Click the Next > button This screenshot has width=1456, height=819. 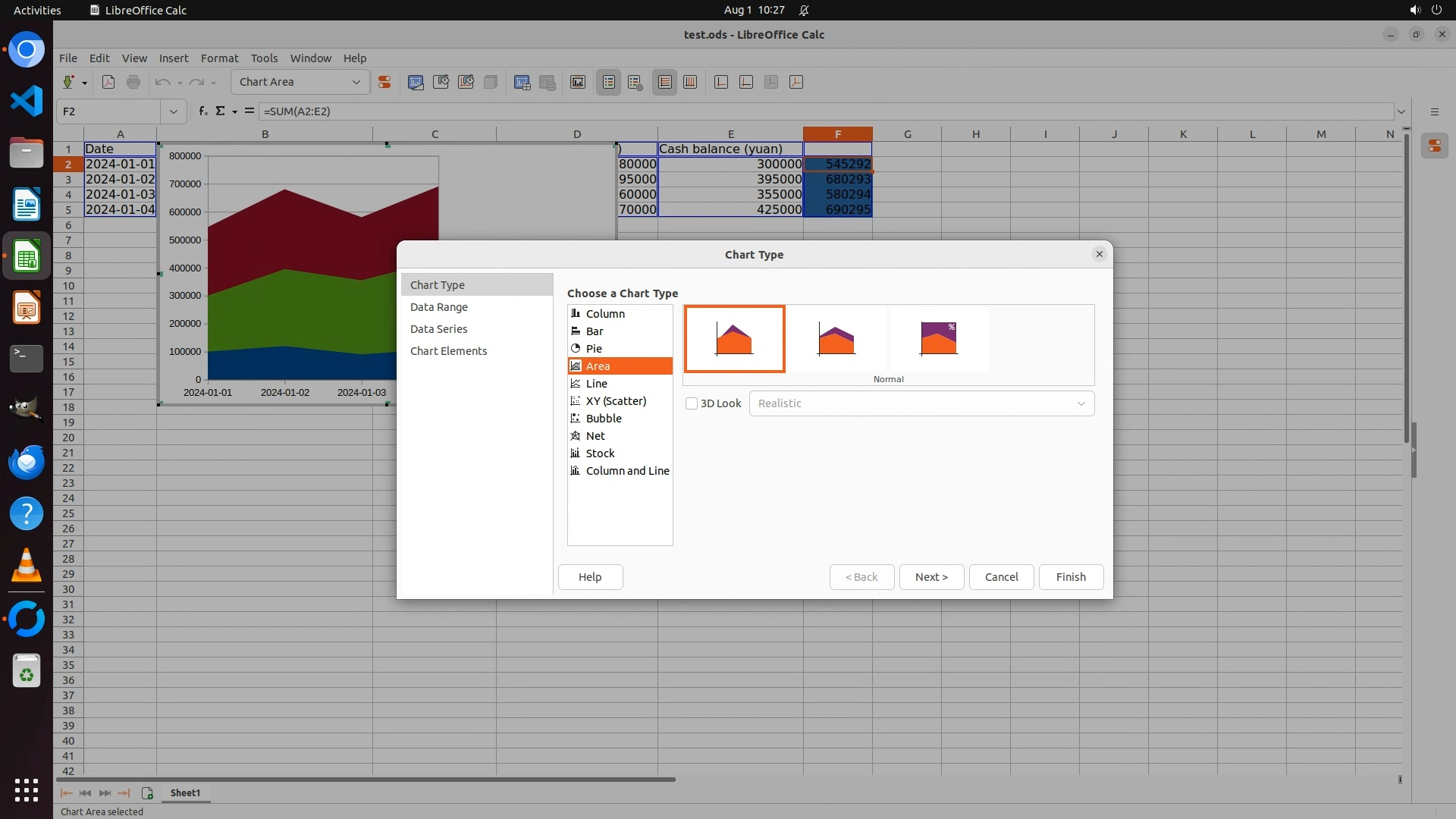coord(930,577)
